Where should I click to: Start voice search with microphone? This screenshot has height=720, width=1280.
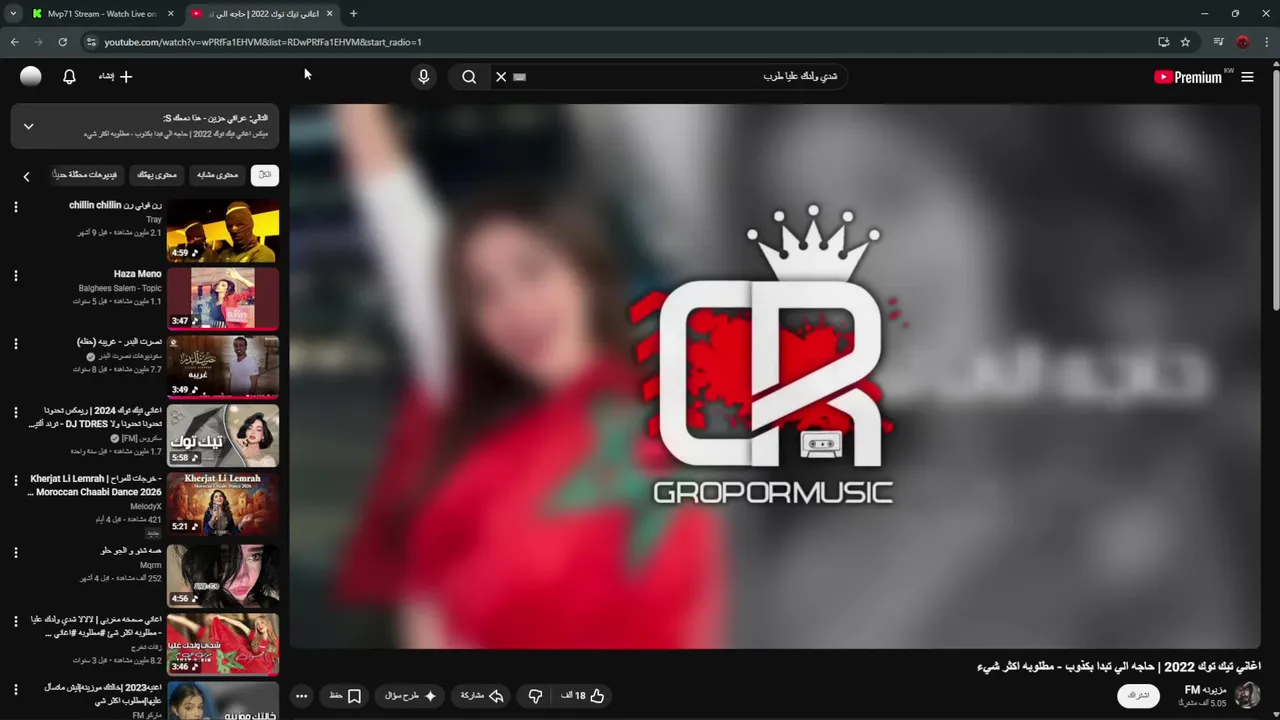(x=423, y=77)
